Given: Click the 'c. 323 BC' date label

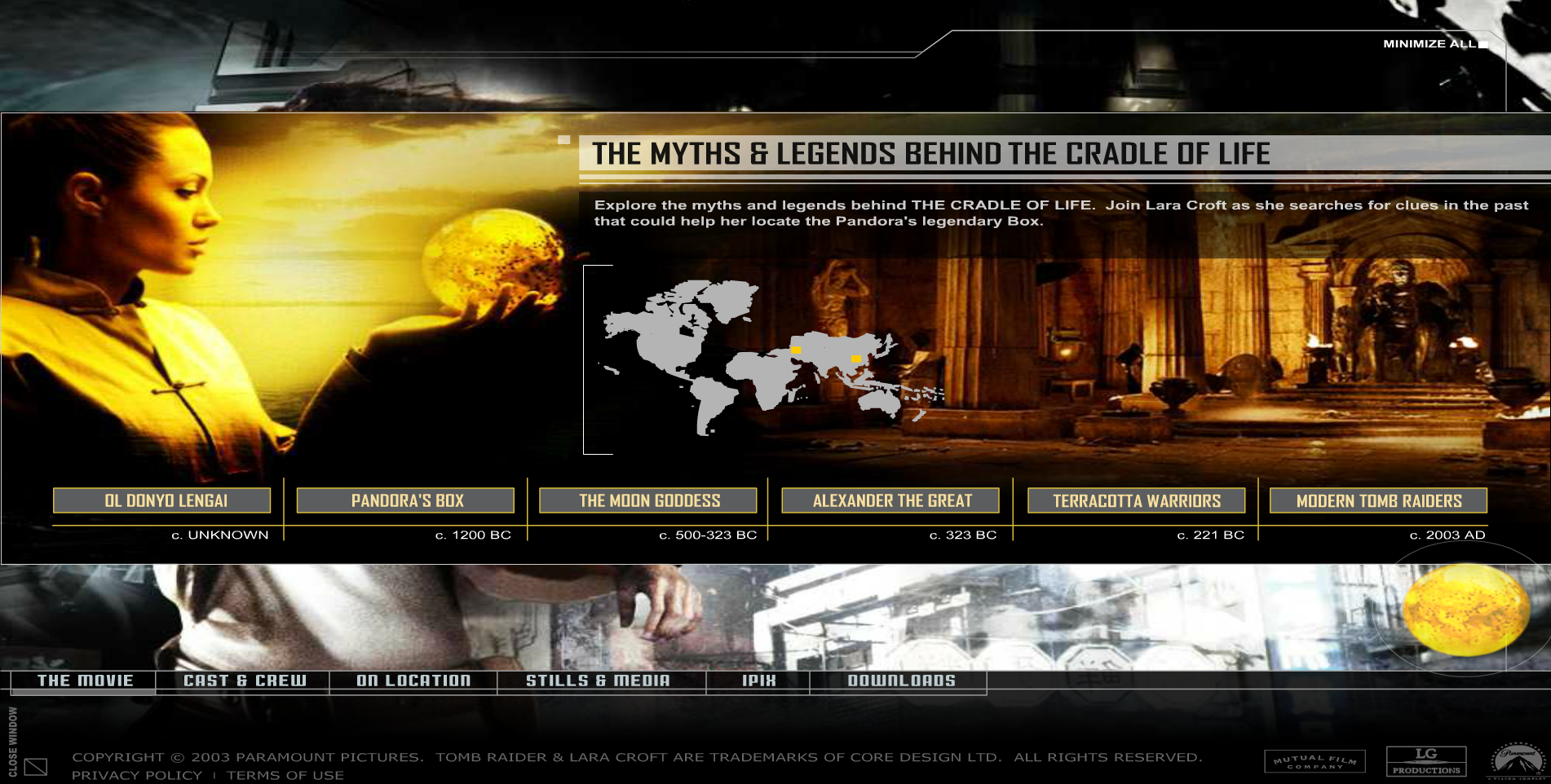Looking at the screenshot, I should pos(963,535).
